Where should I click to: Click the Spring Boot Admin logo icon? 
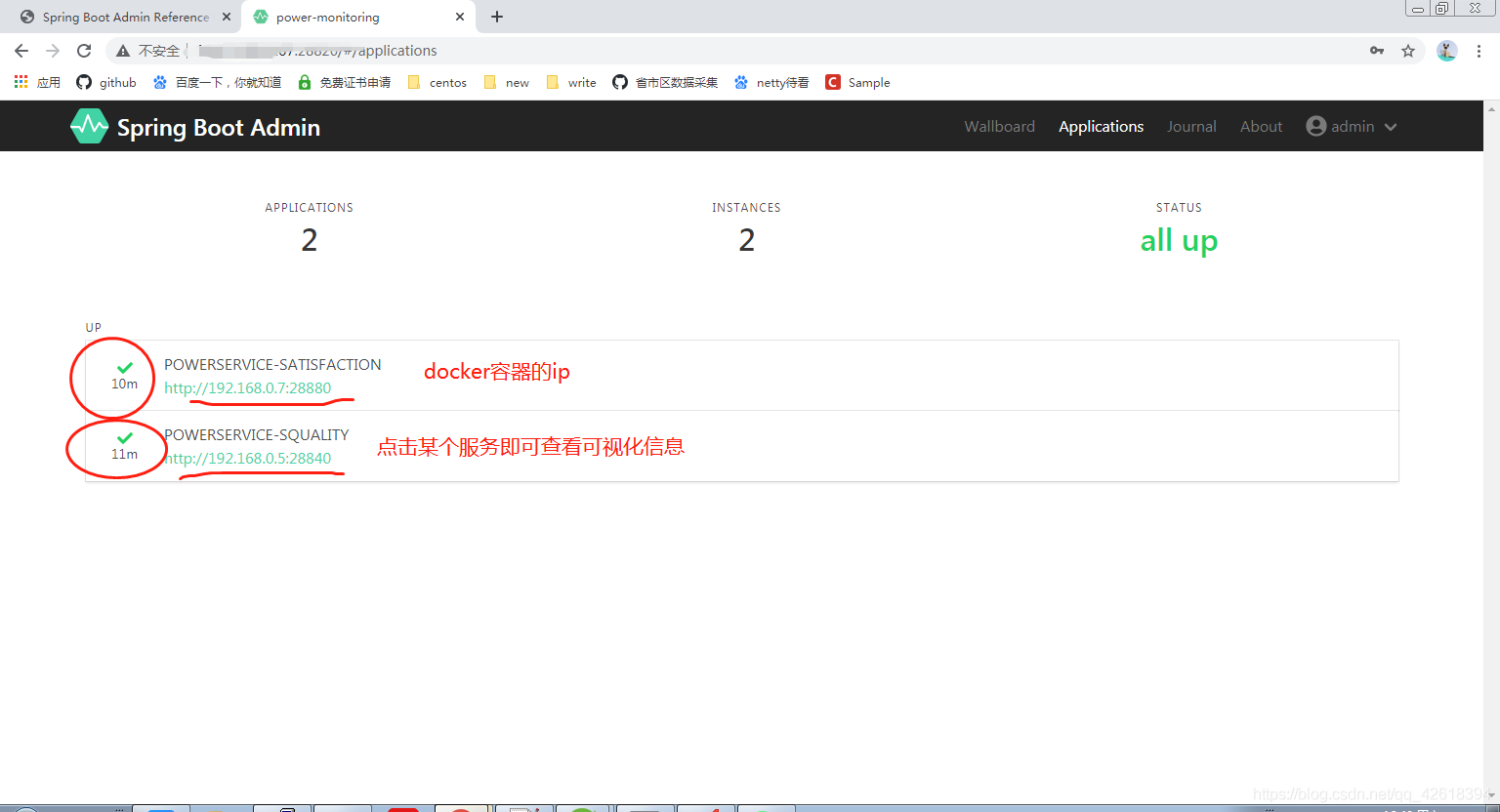89,126
